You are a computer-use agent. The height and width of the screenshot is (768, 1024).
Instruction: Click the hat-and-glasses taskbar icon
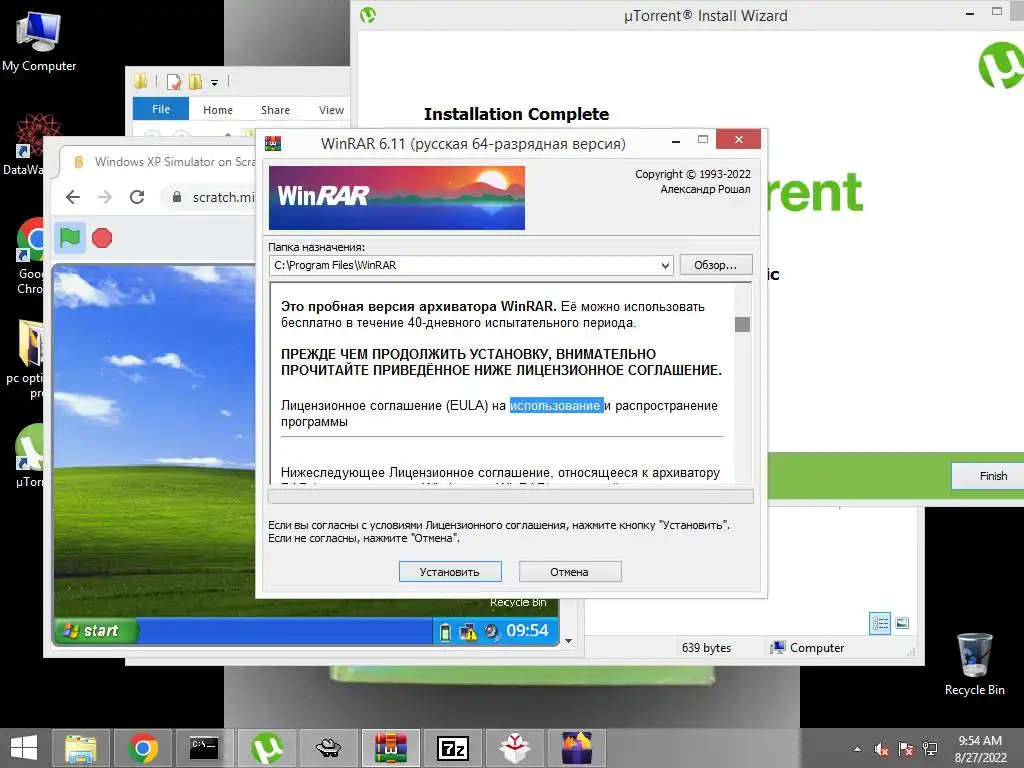pos(328,748)
